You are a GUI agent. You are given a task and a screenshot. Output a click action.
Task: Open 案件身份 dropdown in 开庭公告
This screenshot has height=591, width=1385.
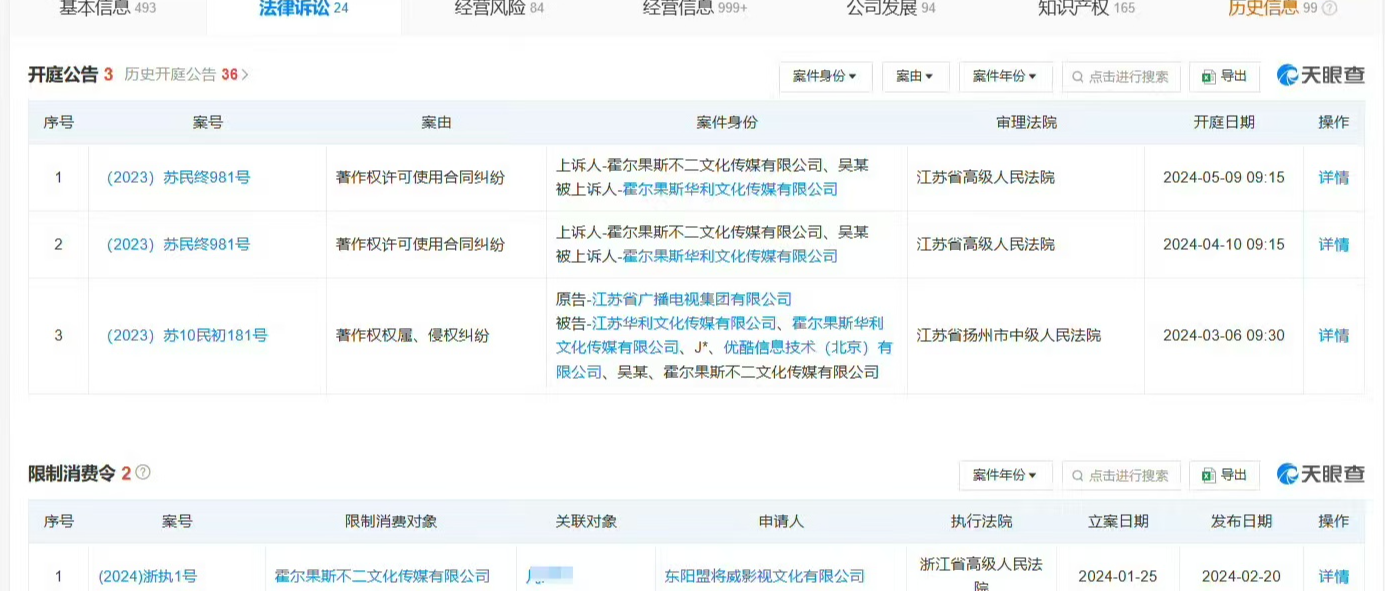click(x=825, y=76)
